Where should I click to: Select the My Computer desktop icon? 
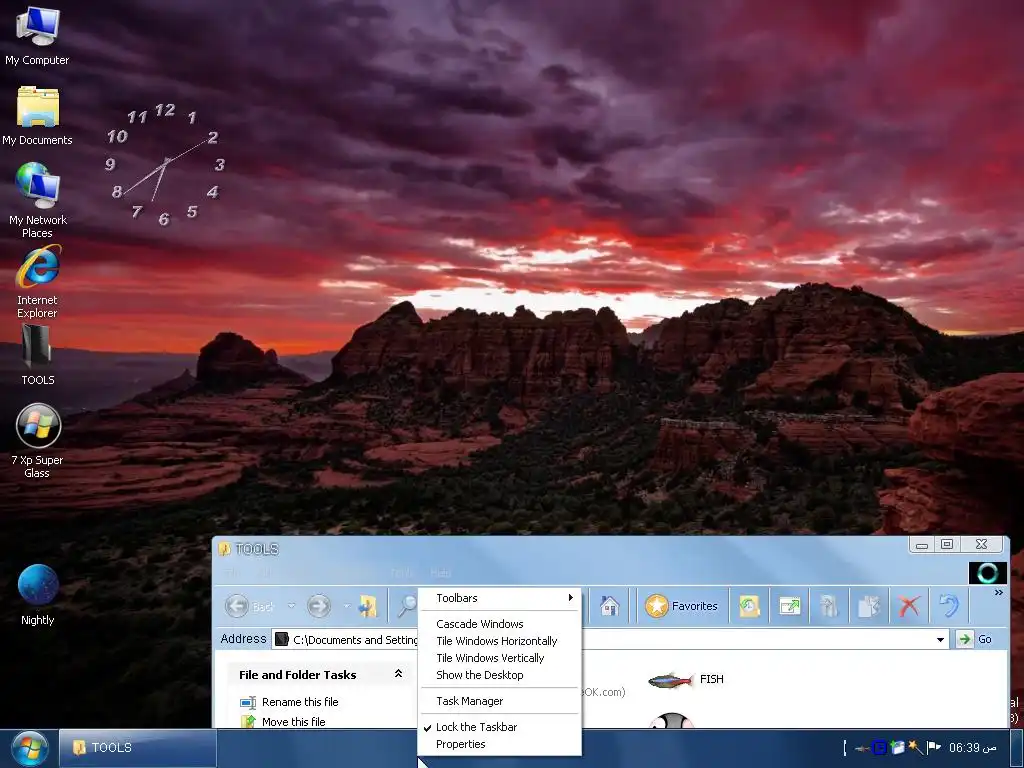[37, 35]
